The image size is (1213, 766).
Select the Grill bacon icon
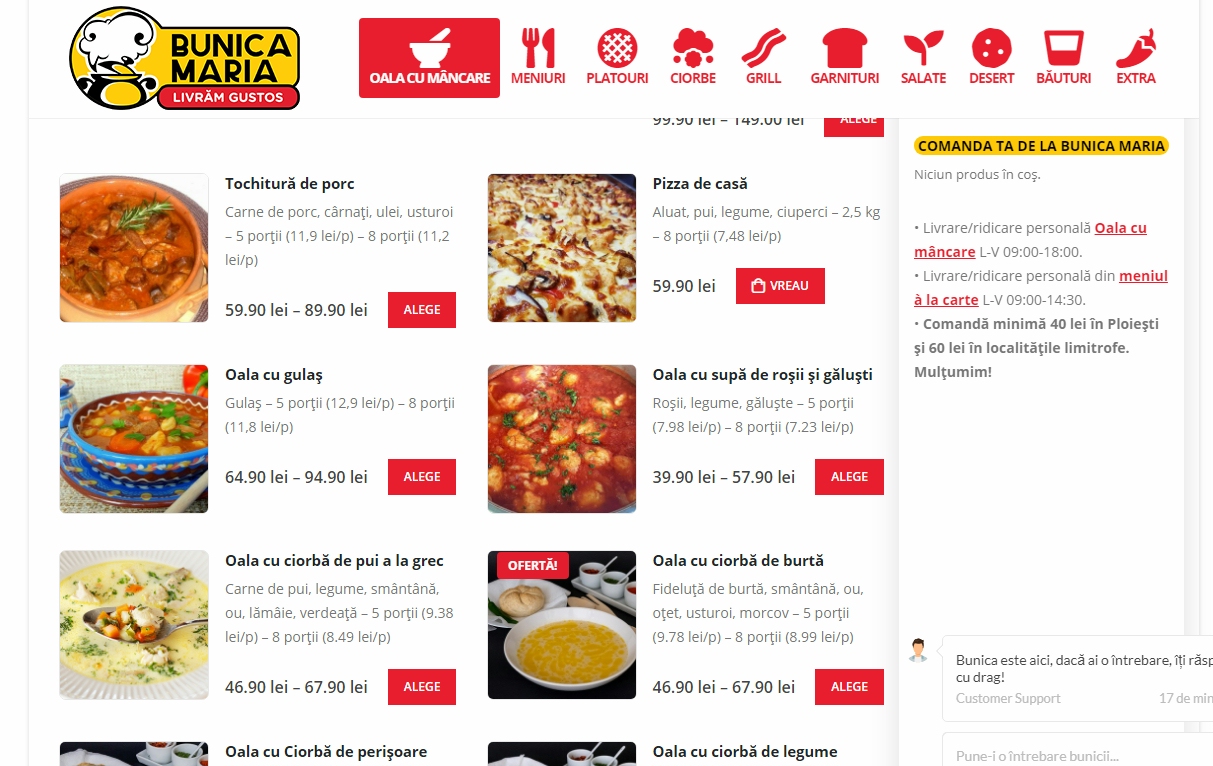pyautogui.click(x=764, y=57)
